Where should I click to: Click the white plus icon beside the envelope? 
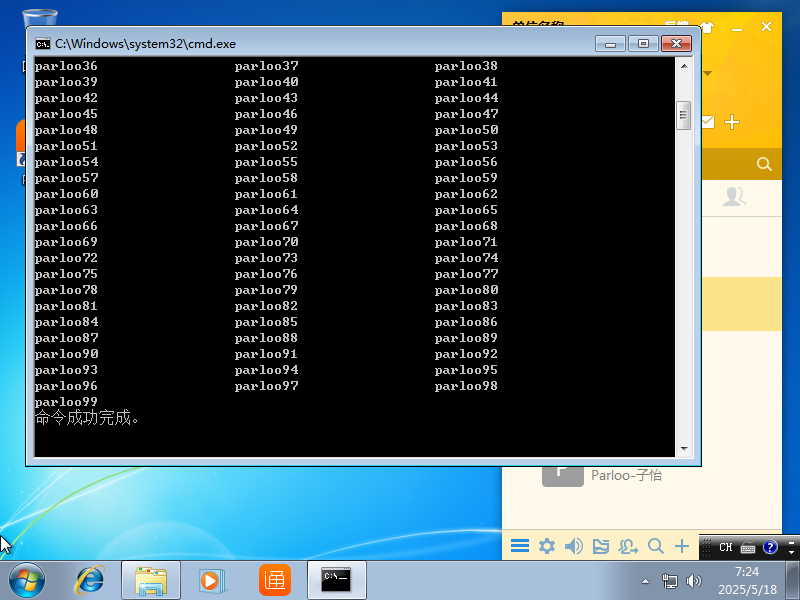click(732, 122)
